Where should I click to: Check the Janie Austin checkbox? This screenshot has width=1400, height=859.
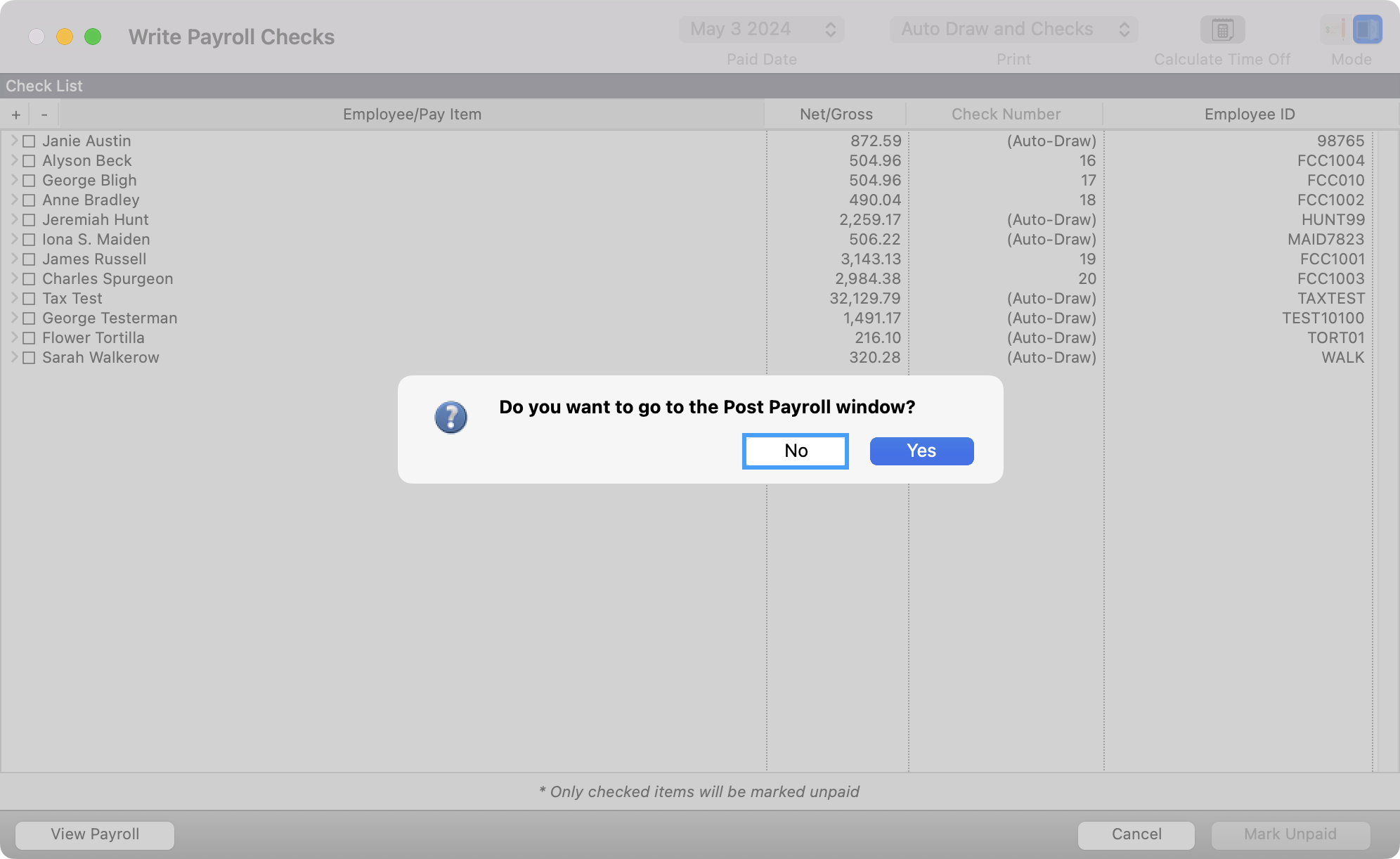click(29, 141)
